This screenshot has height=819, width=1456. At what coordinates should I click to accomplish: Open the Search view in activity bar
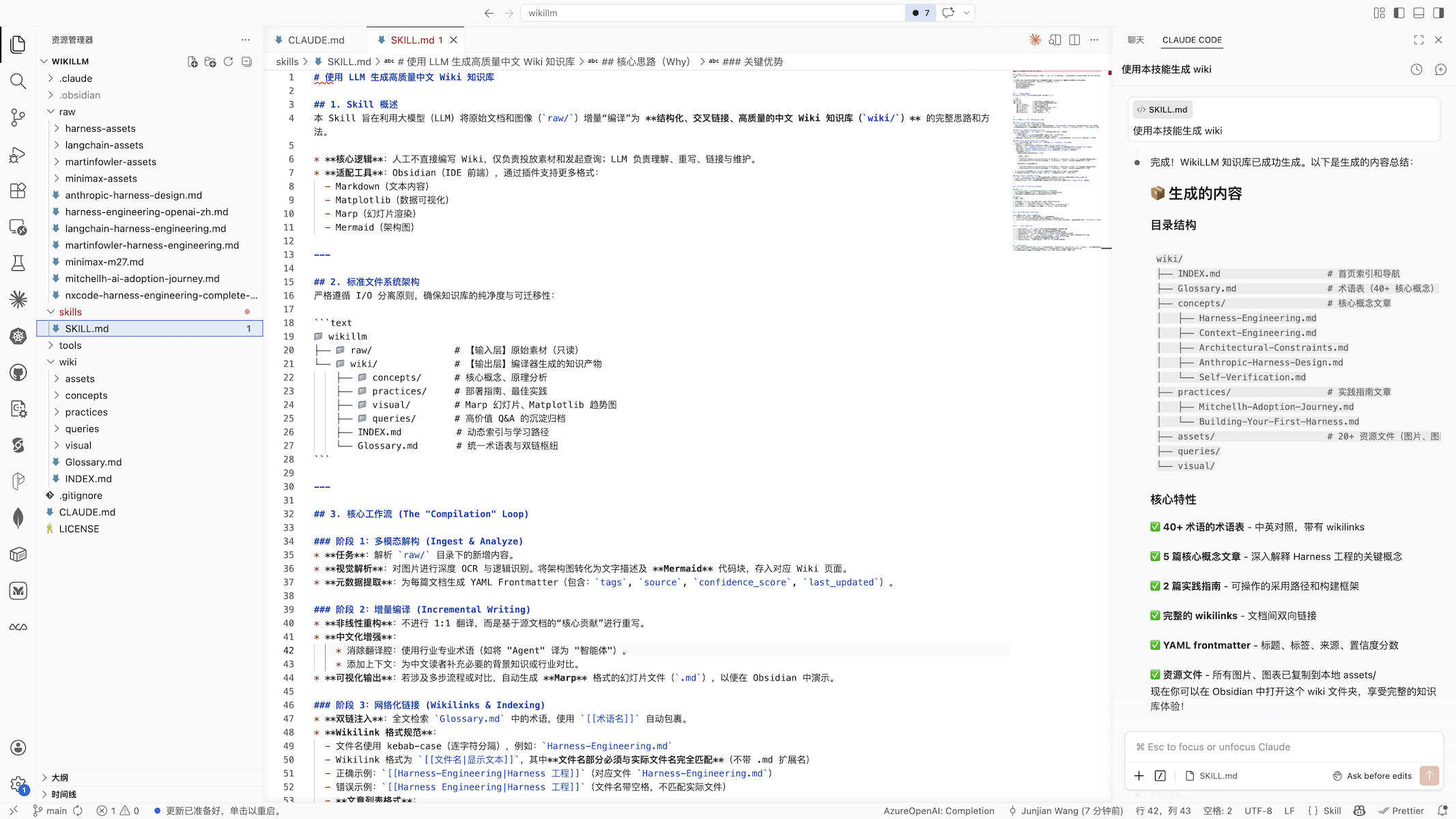tap(18, 81)
